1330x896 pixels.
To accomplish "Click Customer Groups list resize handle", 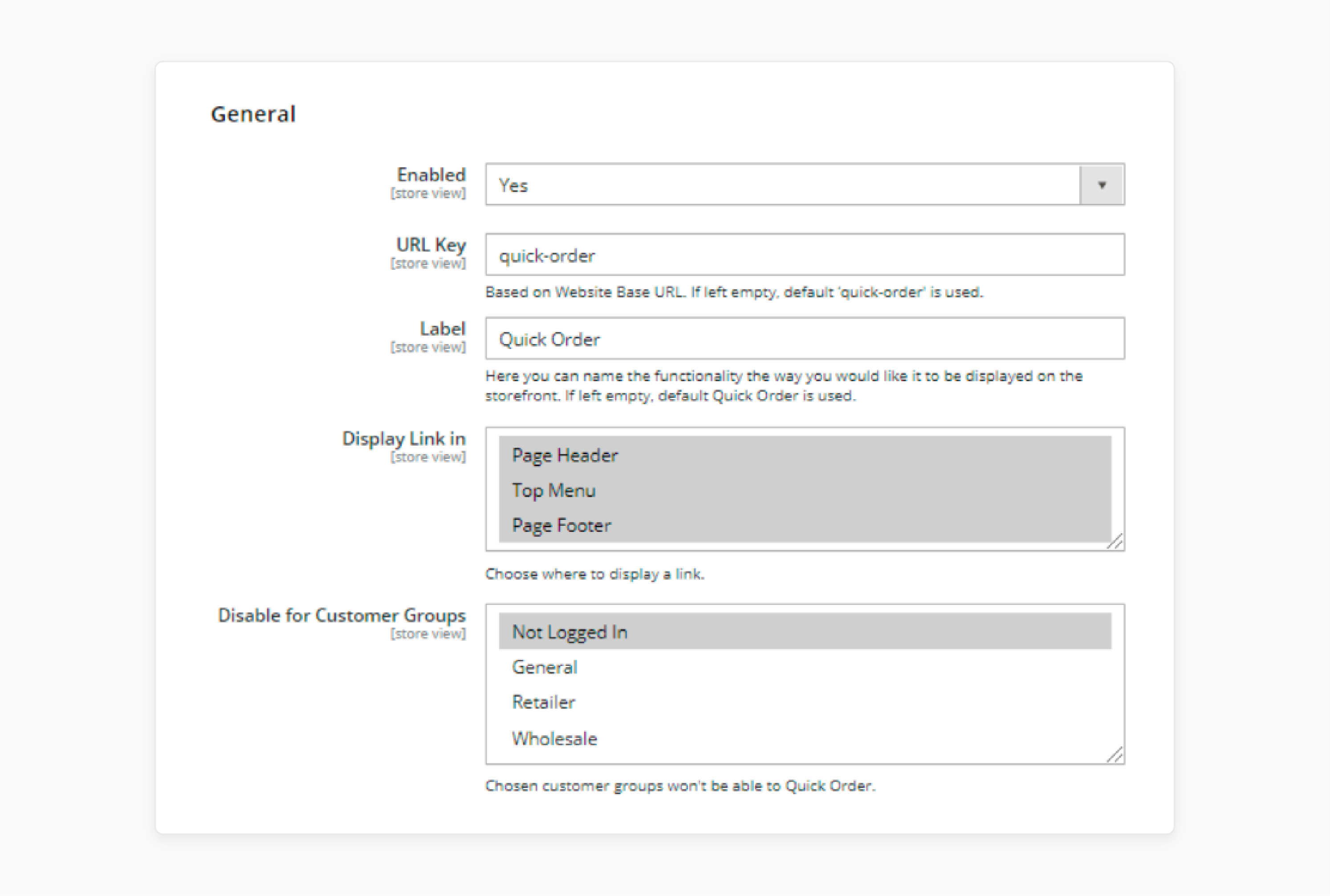I will pyautogui.click(x=1115, y=754).
